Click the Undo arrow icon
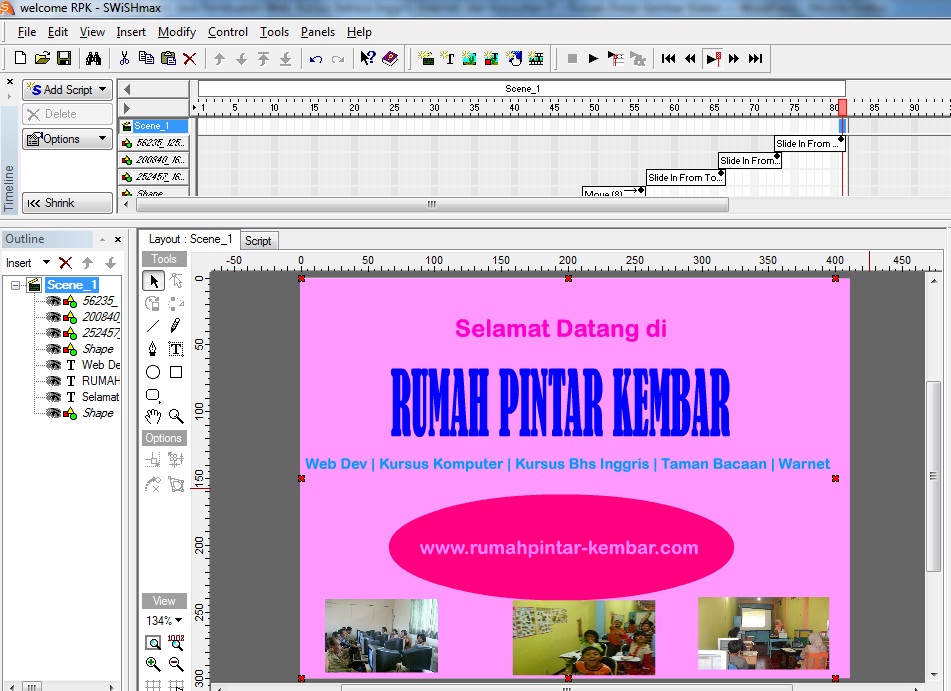This screenshot has width=951, height=691. coord(315,59)
